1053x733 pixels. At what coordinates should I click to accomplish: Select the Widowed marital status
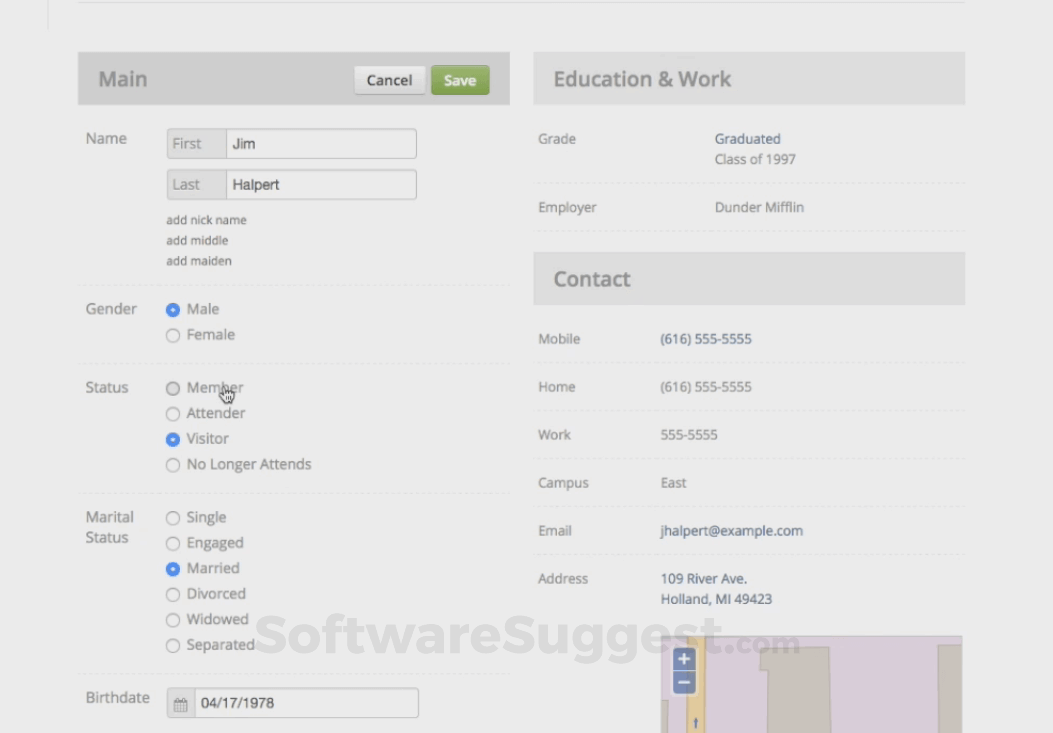click(172, 619)
